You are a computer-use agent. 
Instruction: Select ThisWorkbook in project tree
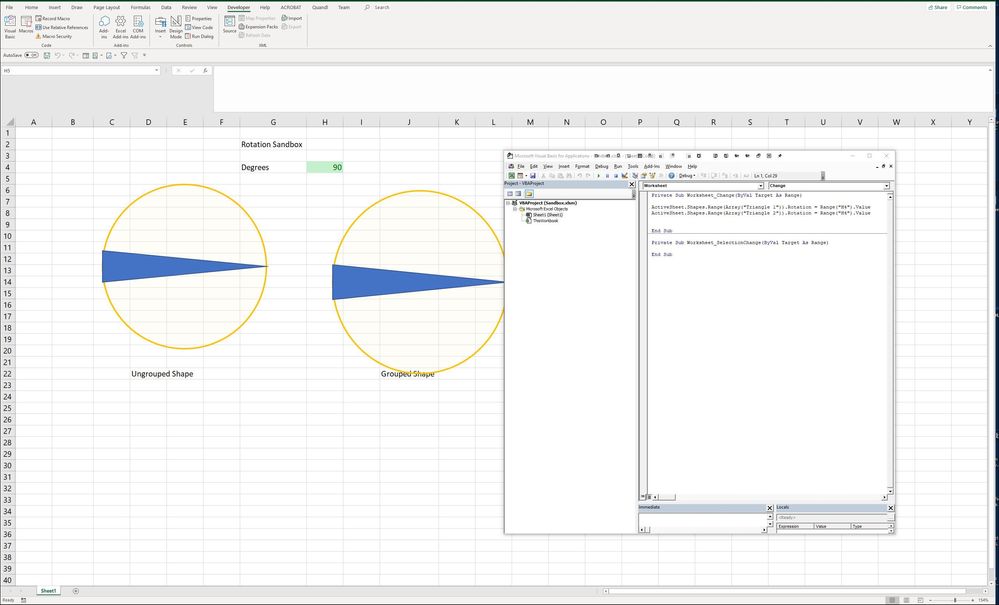[x=542, y=221]
